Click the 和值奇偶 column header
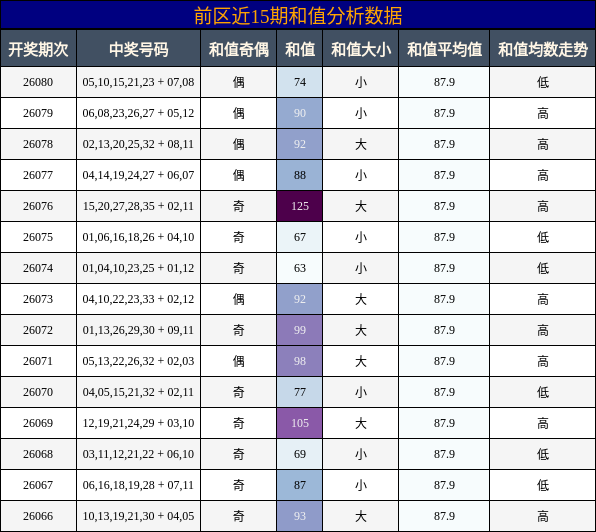 238,49
